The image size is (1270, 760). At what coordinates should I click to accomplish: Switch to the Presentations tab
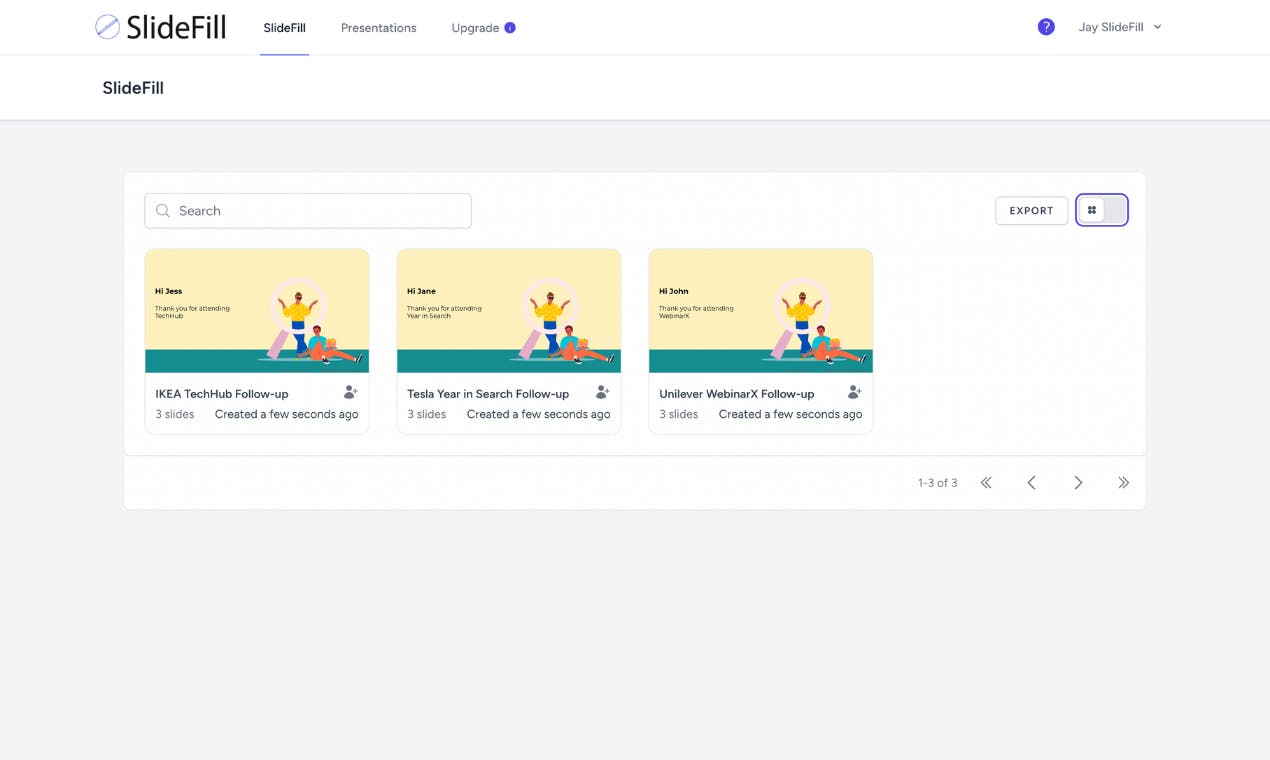(x=378, y=28)
